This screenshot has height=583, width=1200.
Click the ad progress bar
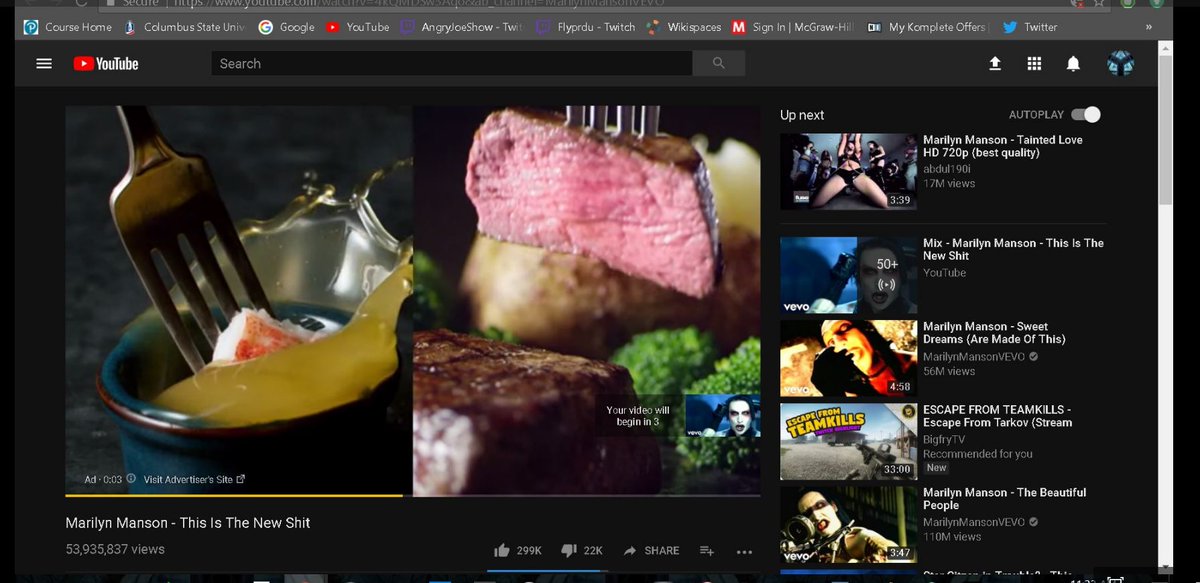click(x=413, y=495)
